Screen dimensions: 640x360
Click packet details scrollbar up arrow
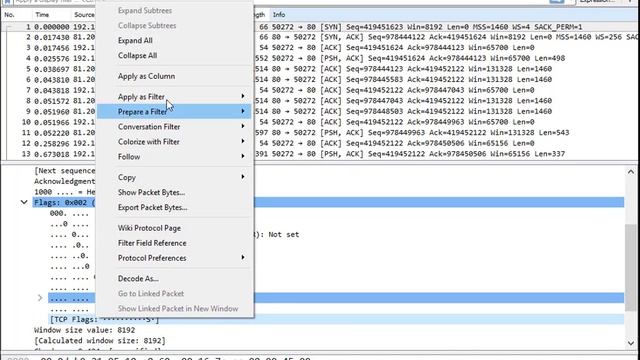click(631, 172)
